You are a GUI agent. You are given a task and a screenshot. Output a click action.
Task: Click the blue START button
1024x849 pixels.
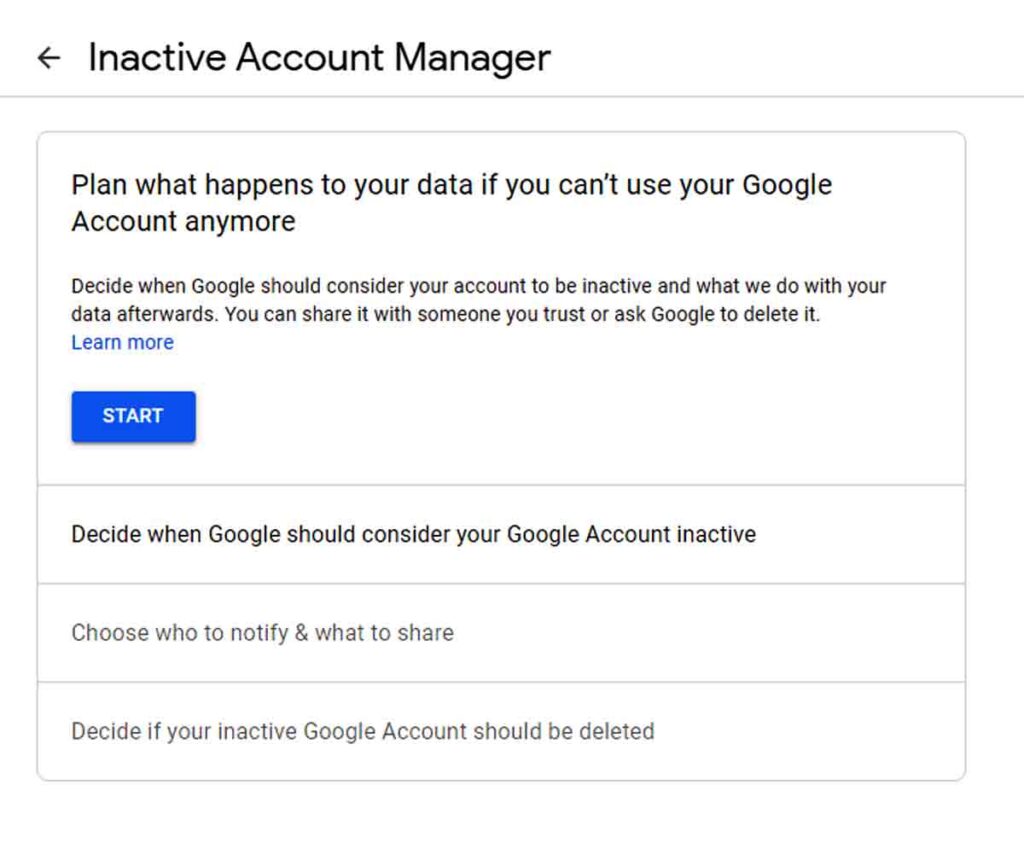pyautogui.click(x=133, y=417)
